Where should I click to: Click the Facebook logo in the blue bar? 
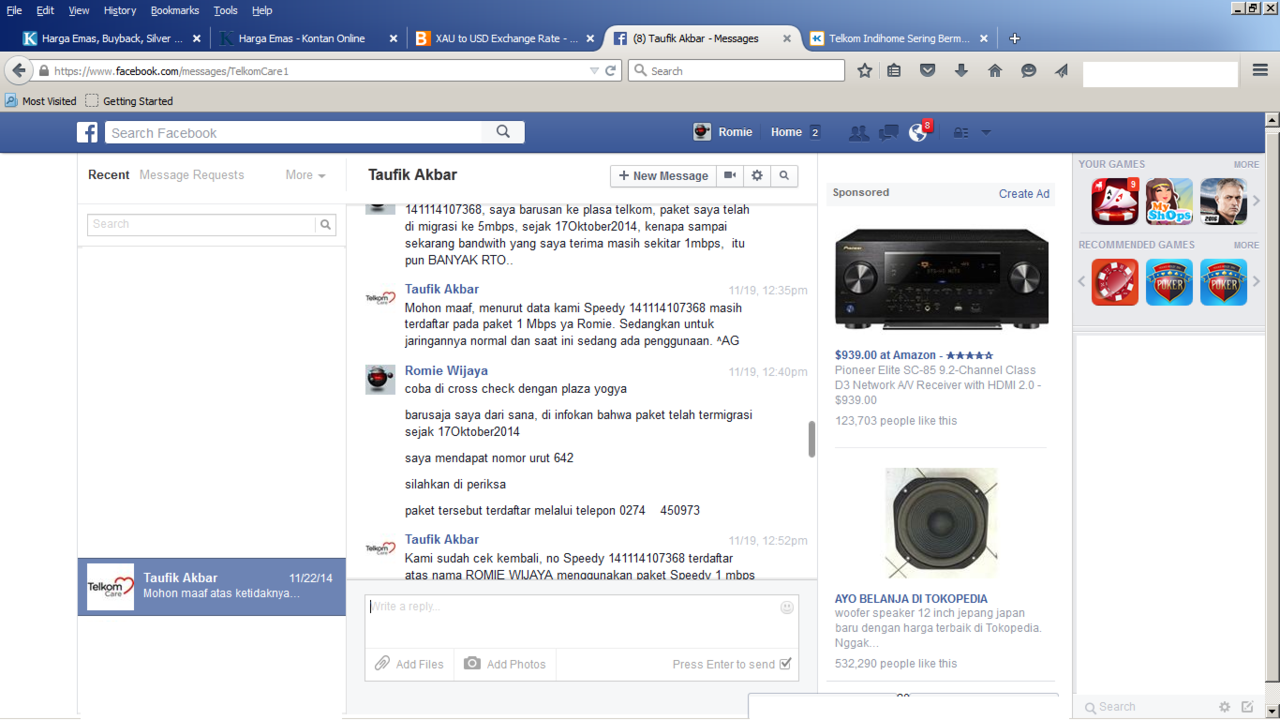click(88, 133)
